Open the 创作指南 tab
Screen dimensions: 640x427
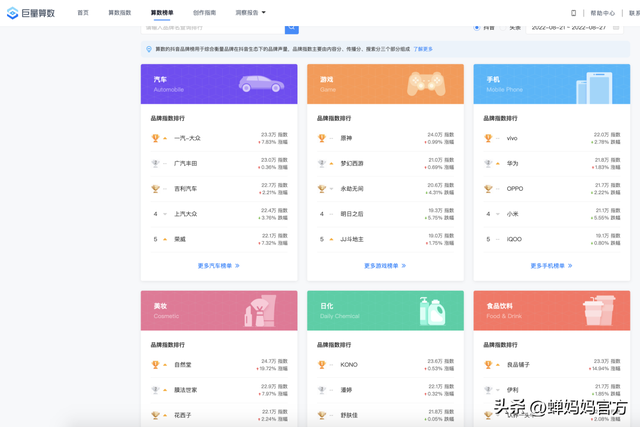coord(204,13)
